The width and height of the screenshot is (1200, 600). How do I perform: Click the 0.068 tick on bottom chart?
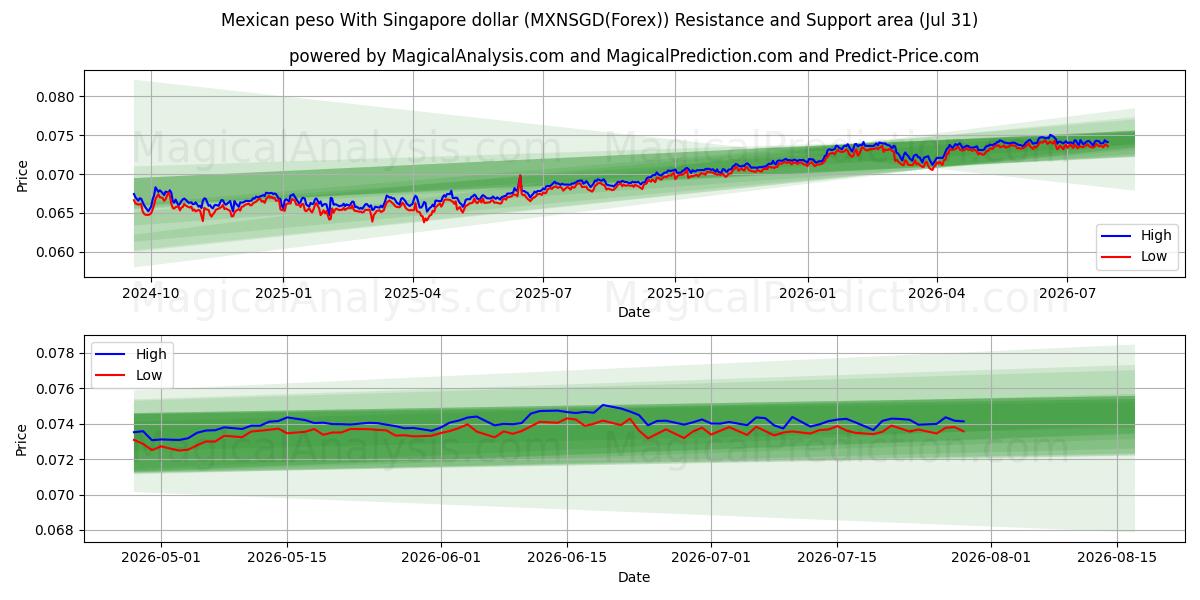pos(56,531)
